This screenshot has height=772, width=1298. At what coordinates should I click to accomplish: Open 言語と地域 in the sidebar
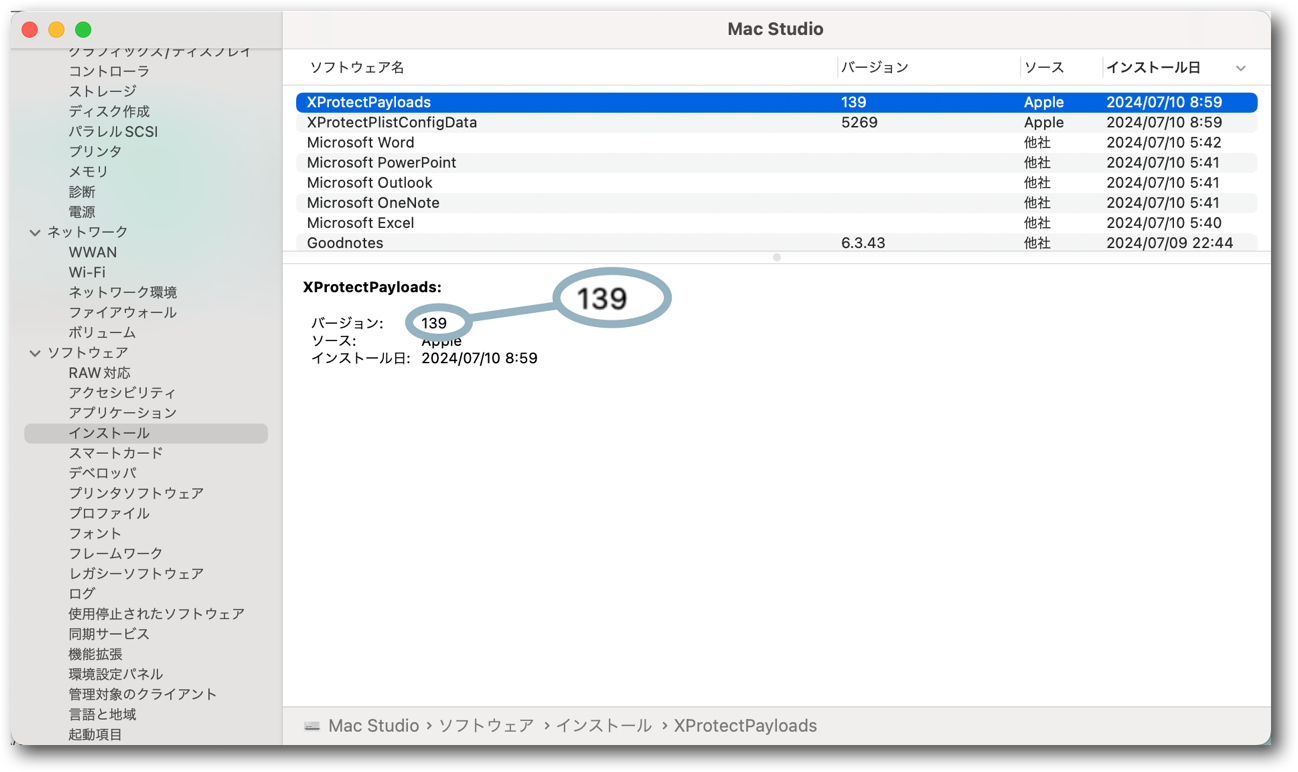tap(102, 714)
